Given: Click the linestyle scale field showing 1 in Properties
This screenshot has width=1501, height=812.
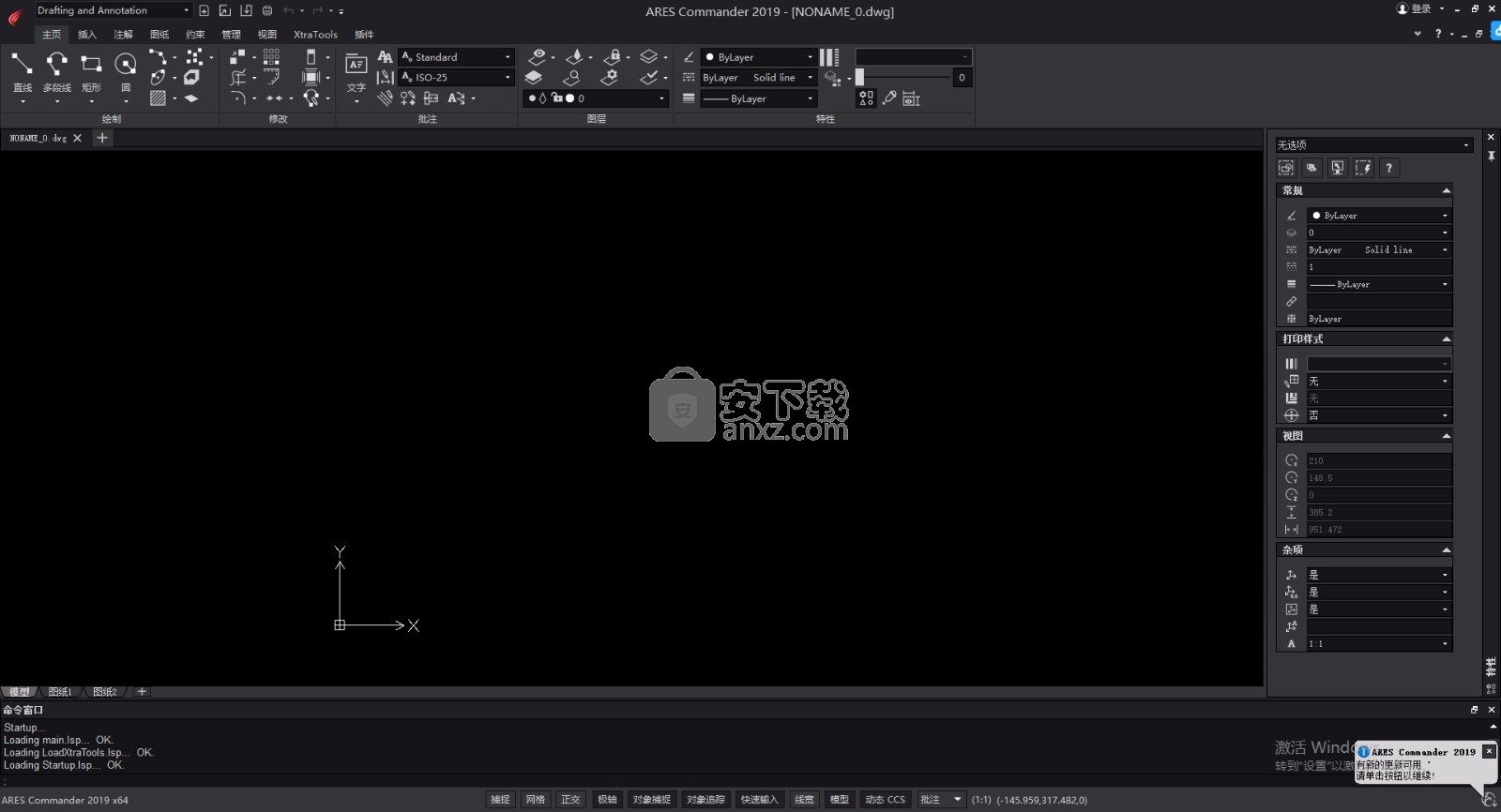Looking at the screenshot, I should point(1379,267).
